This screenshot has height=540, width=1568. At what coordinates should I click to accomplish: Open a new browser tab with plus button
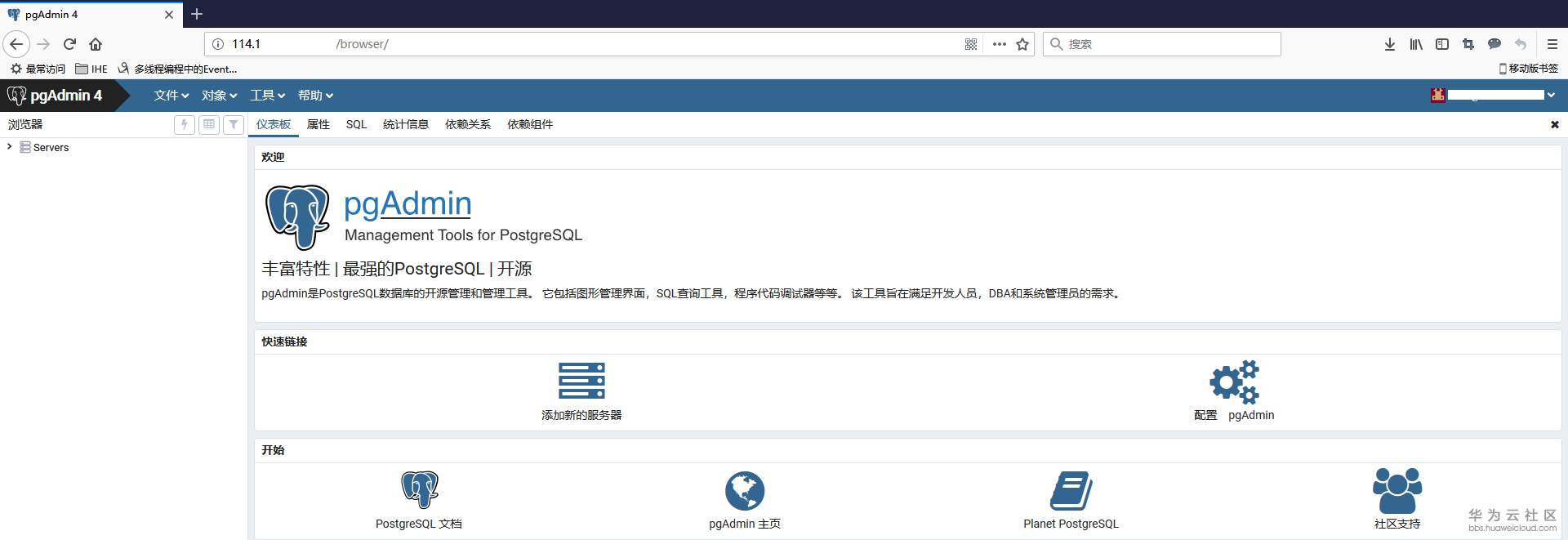197,14
